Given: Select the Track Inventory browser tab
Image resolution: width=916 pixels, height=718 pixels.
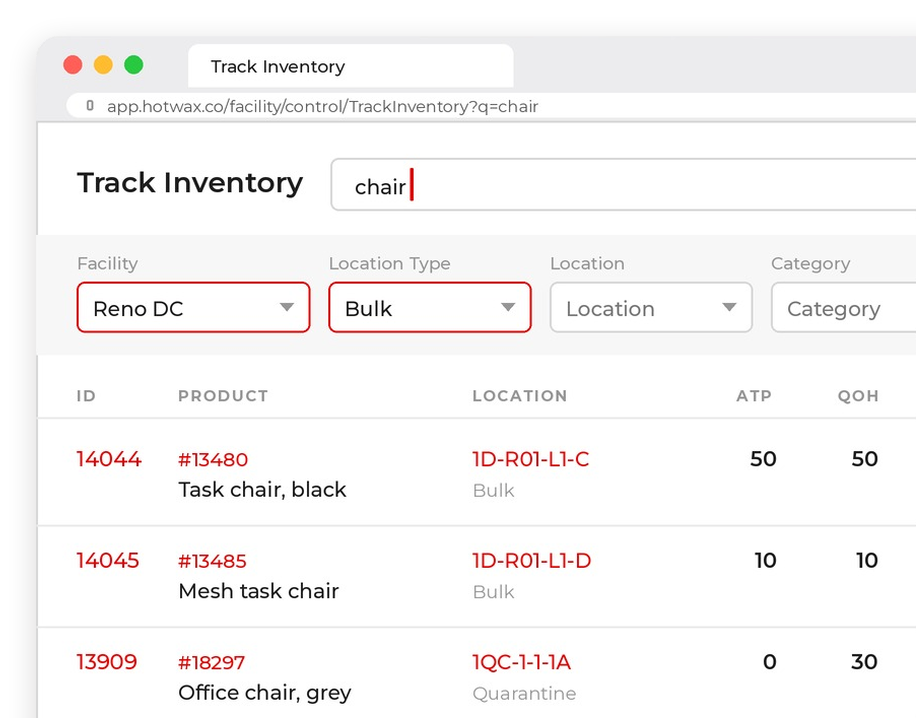Looking at the screenshot, I should 351,66.
